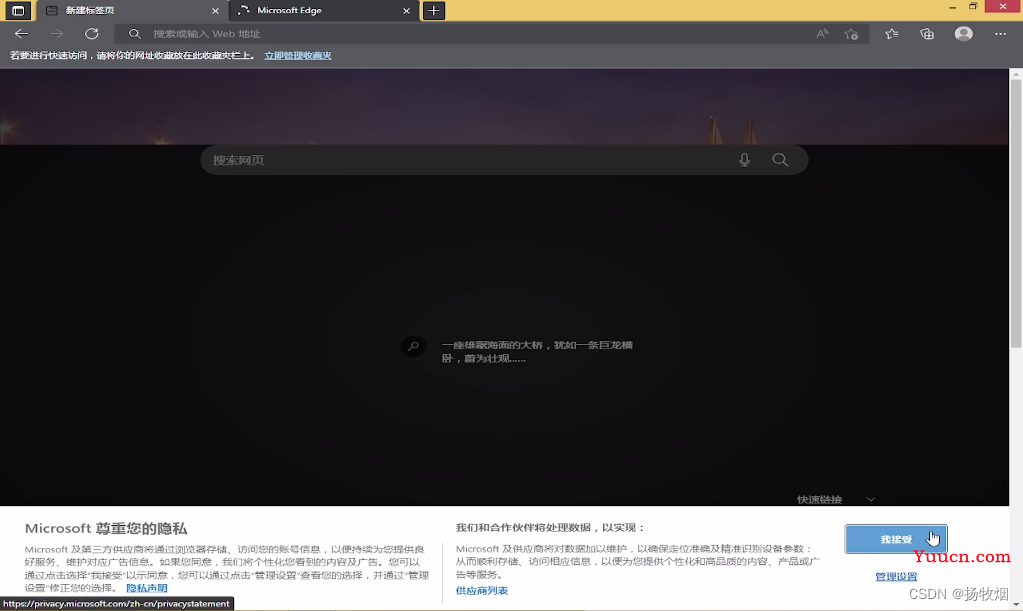The width and height of the screenshot is (1023, 611).
Task: Switch to the Microsoft Edge tab
Action: point(324,10)
